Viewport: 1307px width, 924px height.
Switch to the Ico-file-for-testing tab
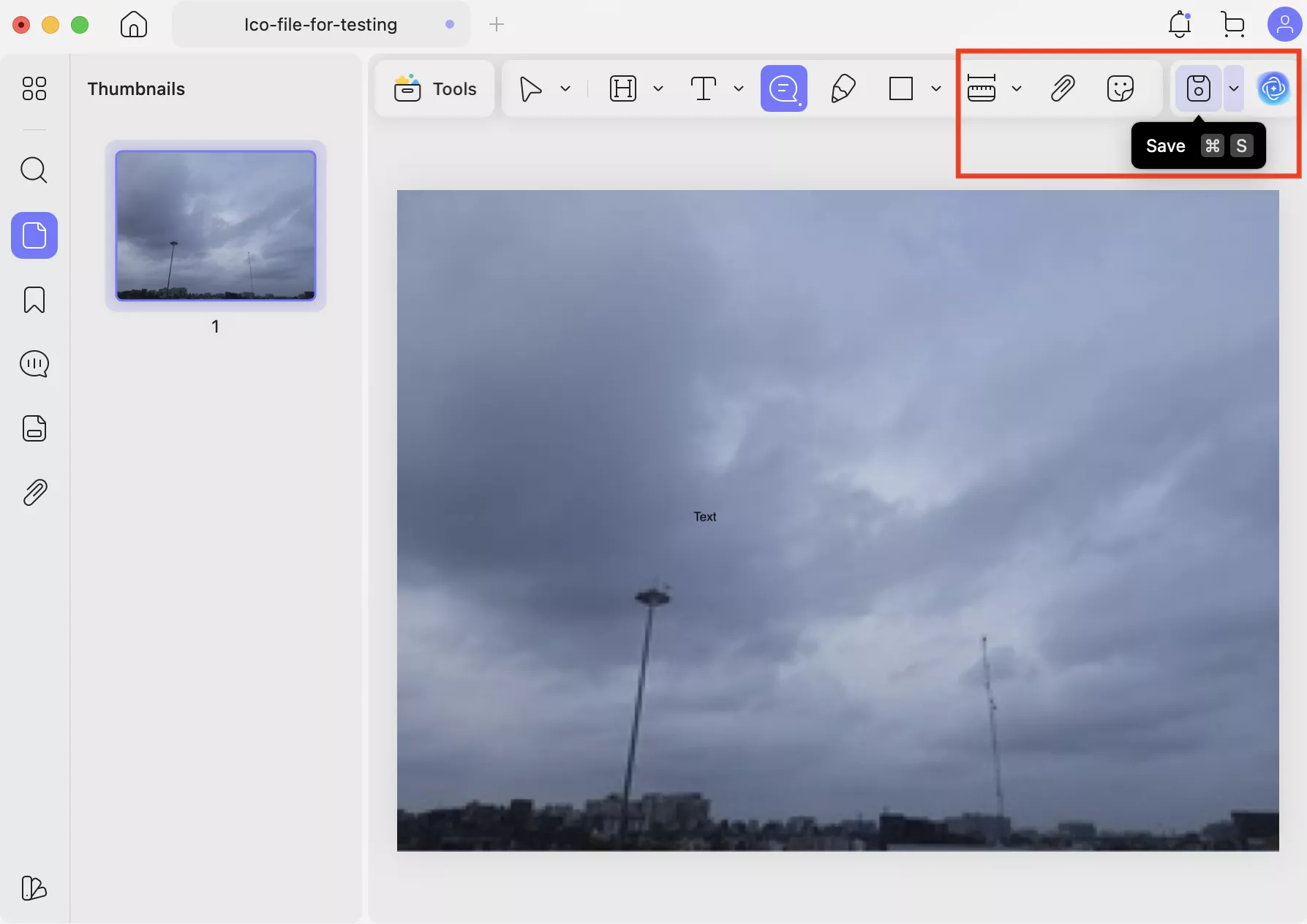pyautogui.click(x=320, y=24)
